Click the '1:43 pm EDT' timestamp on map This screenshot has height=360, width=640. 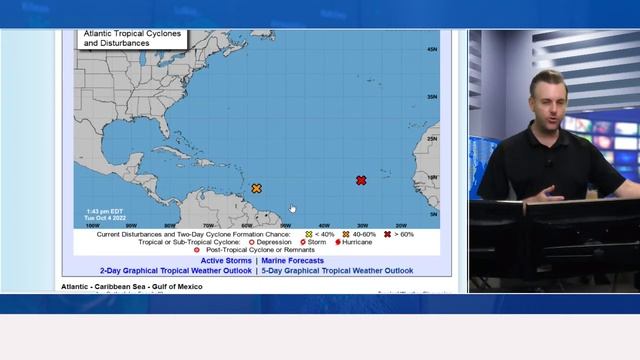click(104, 211)
